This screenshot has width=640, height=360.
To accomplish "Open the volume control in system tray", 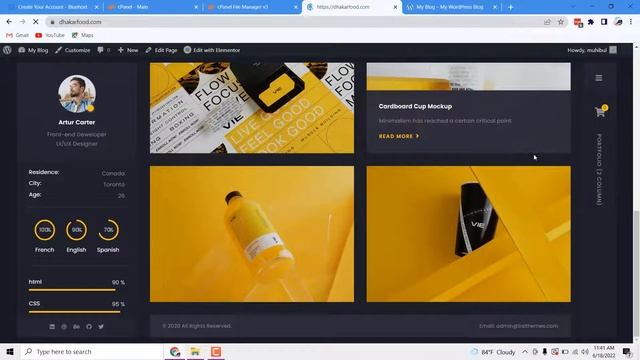I will pyautogui.click(x=584, y=351).
